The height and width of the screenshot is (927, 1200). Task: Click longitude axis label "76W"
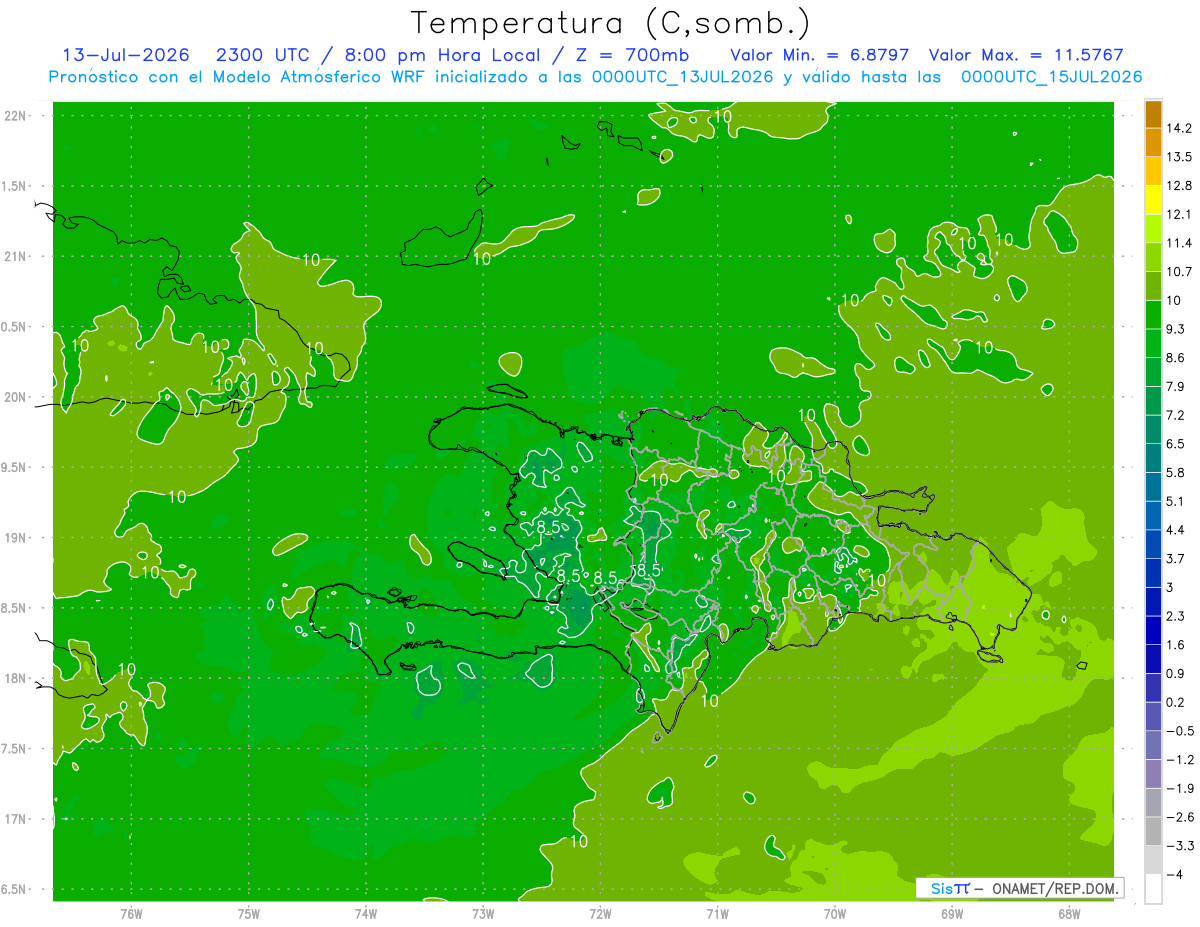click(x=131, y=914)
